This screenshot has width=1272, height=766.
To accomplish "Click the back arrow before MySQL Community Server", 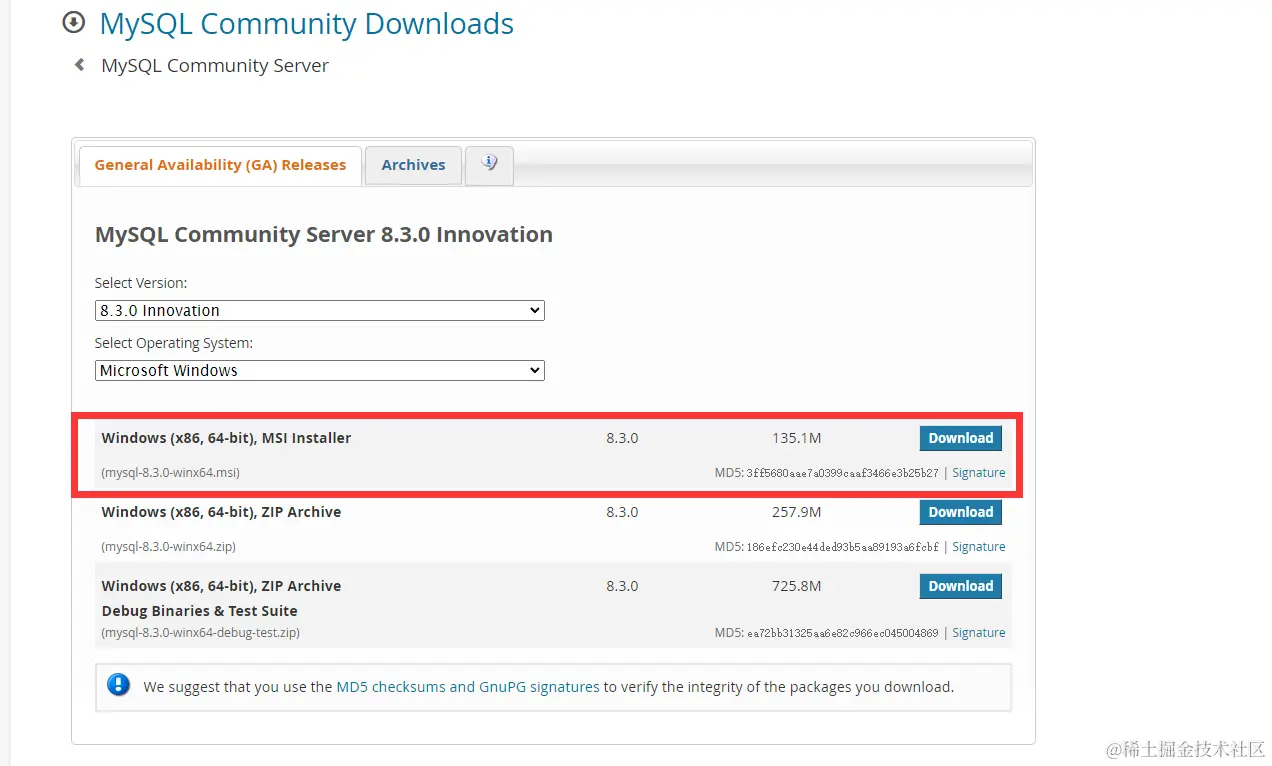I will click(79, 65).
